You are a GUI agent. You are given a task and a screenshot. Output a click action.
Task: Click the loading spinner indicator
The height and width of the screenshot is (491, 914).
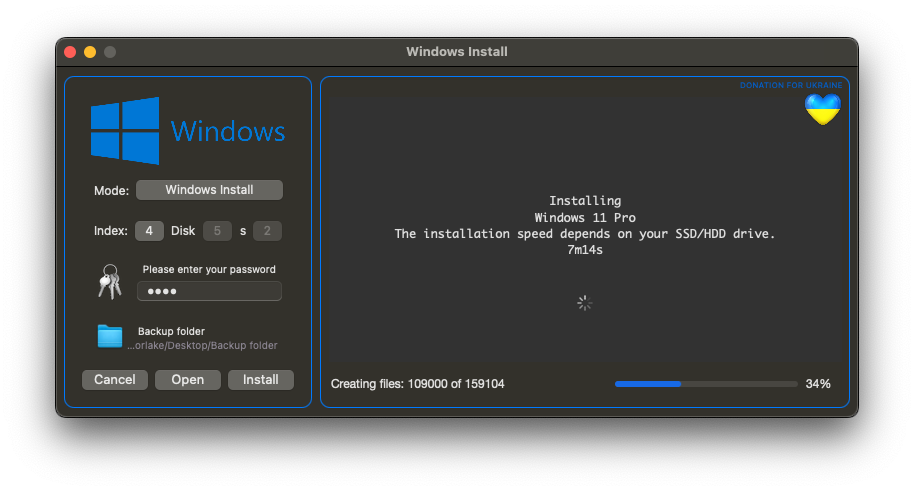click(x=585, y=303)
